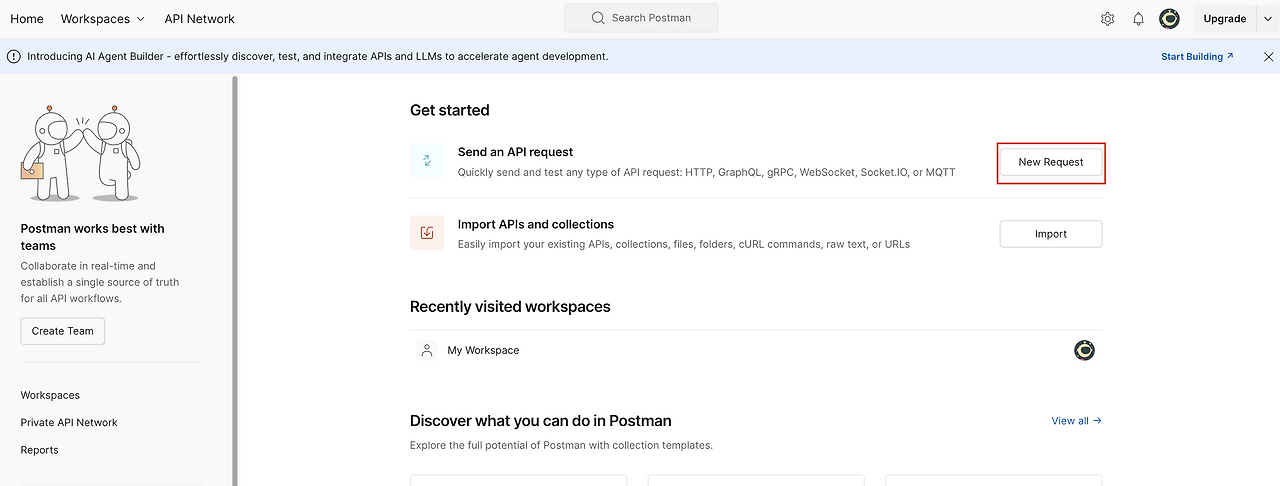Click the Import APIs and collections icon

[427, 233]
